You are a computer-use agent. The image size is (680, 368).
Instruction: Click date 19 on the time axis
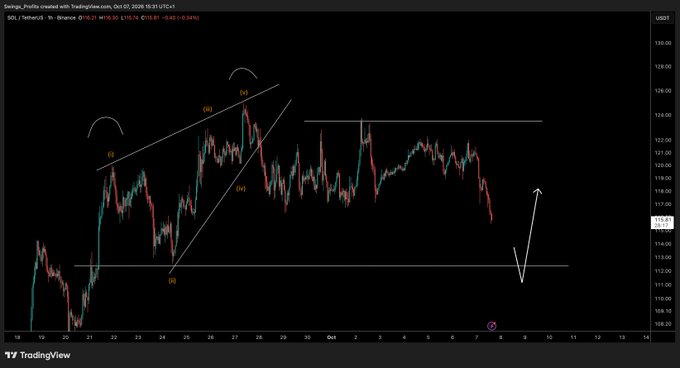click(41, 337)
